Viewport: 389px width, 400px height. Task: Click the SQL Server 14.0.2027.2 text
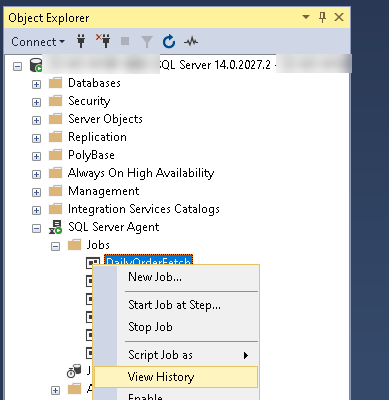tap(216, 65)
